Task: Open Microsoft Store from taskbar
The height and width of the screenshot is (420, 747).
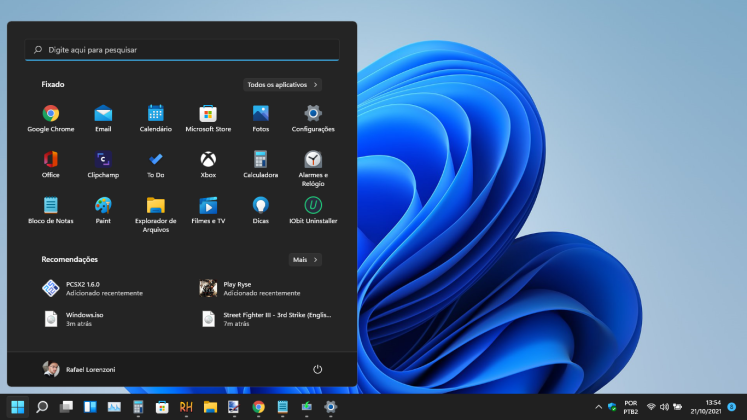Action: pyautogui.click(x=162, y=407)
